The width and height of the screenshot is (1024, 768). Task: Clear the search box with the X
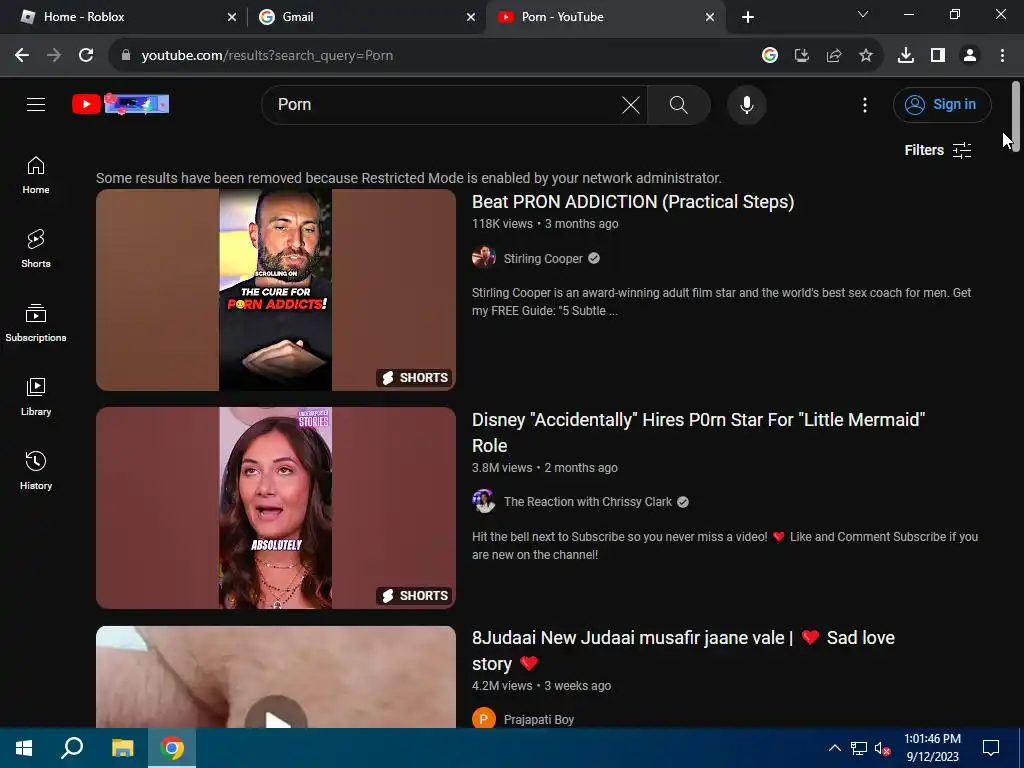pyautogui.click(x=631, y=104)
